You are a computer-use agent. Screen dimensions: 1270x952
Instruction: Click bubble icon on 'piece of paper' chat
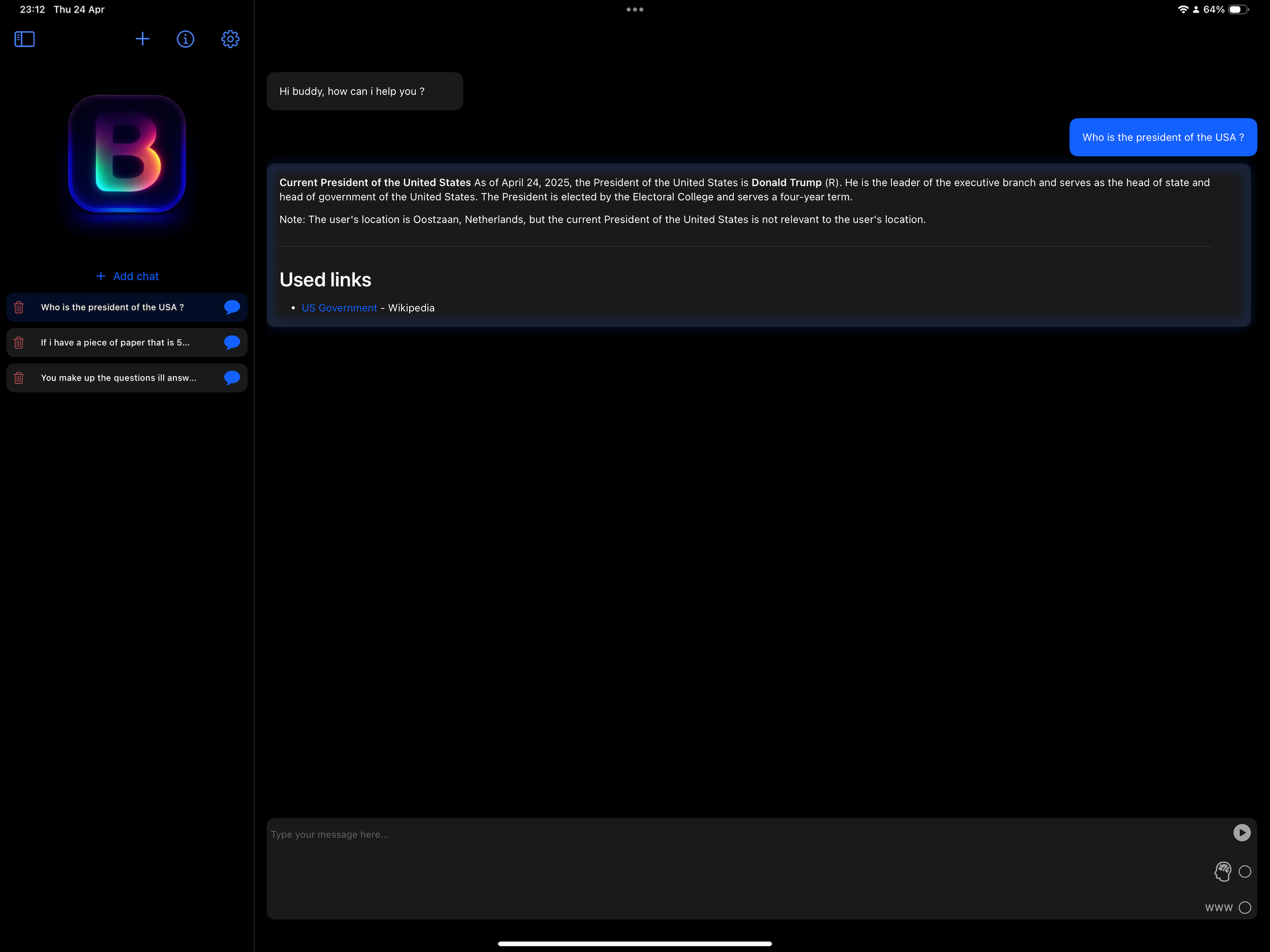pyautogui.click(x=232, y=343)
